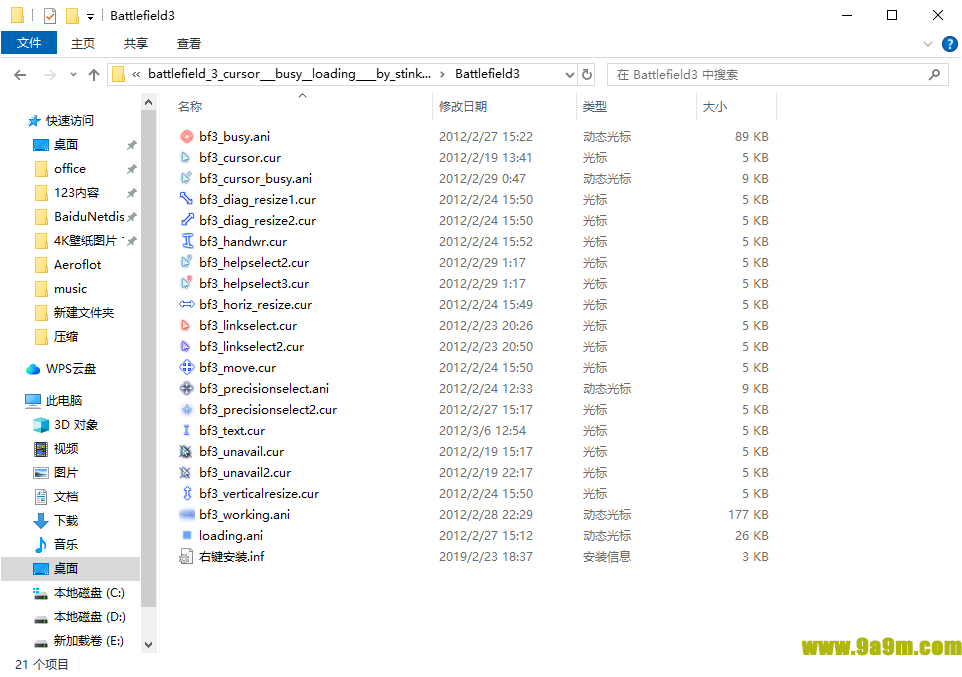Open the music folder in sidebar

tap(70, 288)
